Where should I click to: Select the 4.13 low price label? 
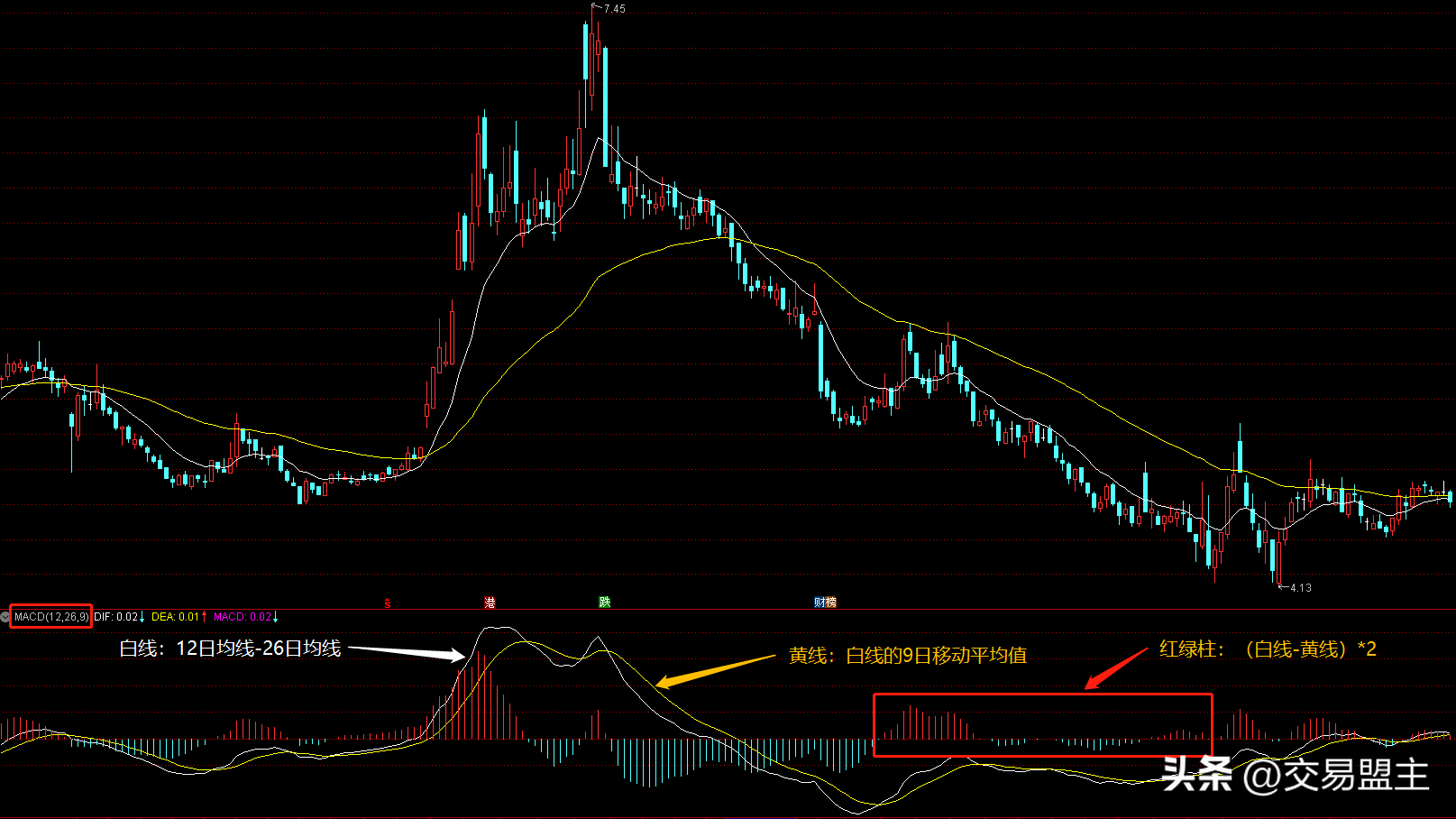pos(1300,588)
